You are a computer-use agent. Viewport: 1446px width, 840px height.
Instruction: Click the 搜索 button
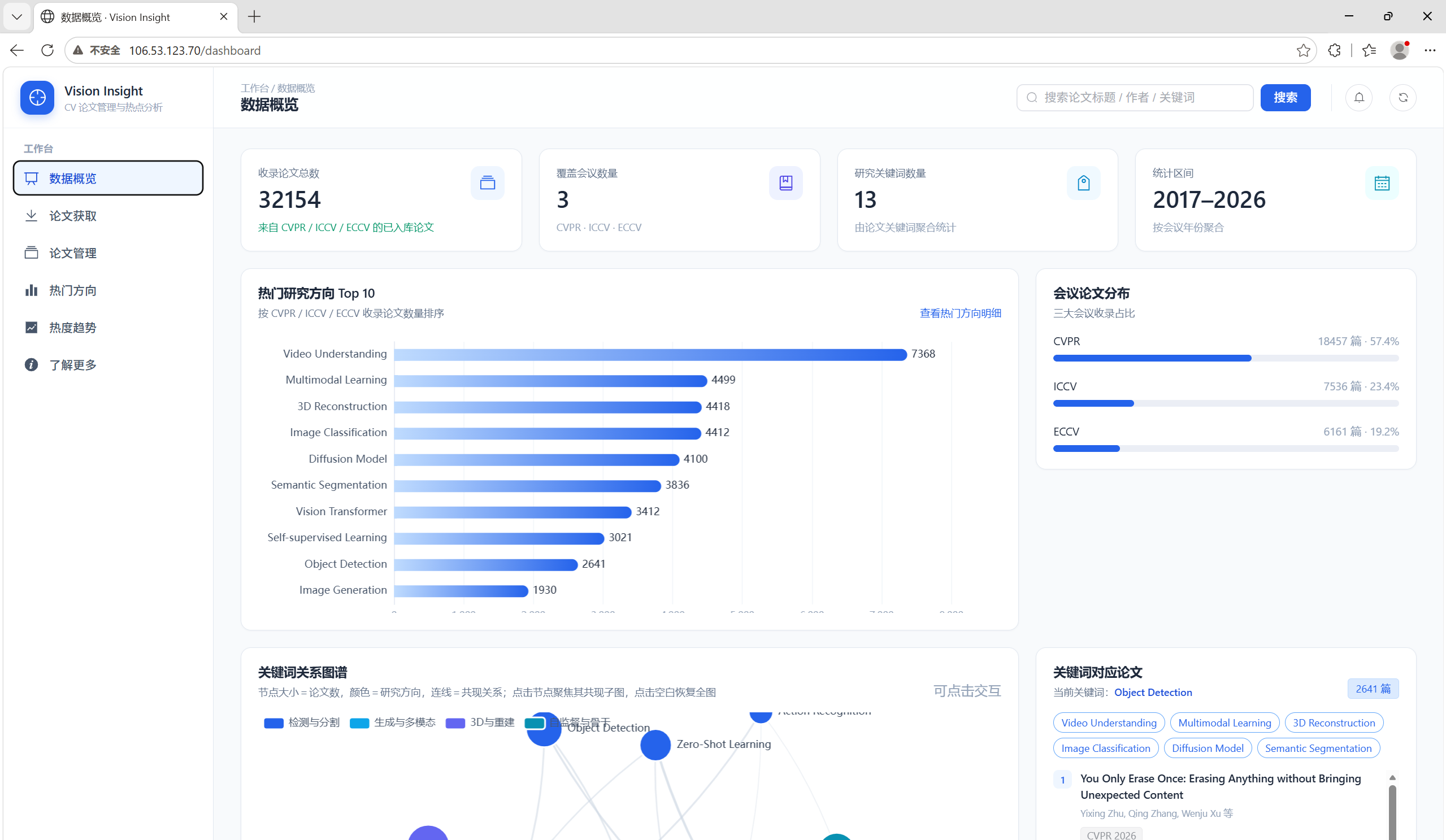[1286, 98]
